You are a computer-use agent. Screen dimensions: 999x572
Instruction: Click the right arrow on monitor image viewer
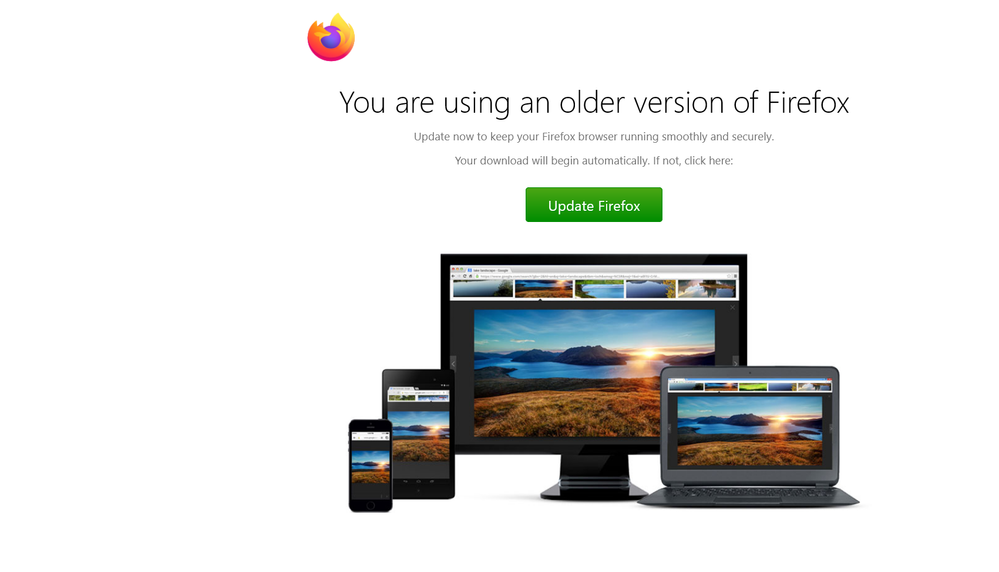[735, 363]
